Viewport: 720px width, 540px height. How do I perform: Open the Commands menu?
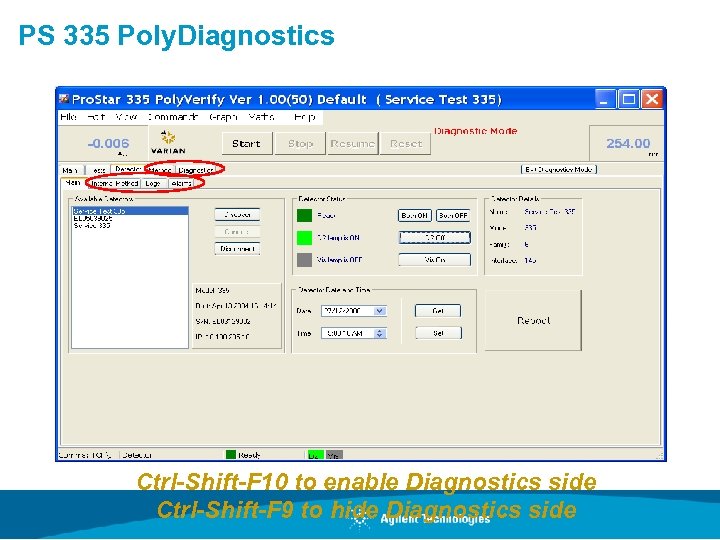[x=173, y=117]
